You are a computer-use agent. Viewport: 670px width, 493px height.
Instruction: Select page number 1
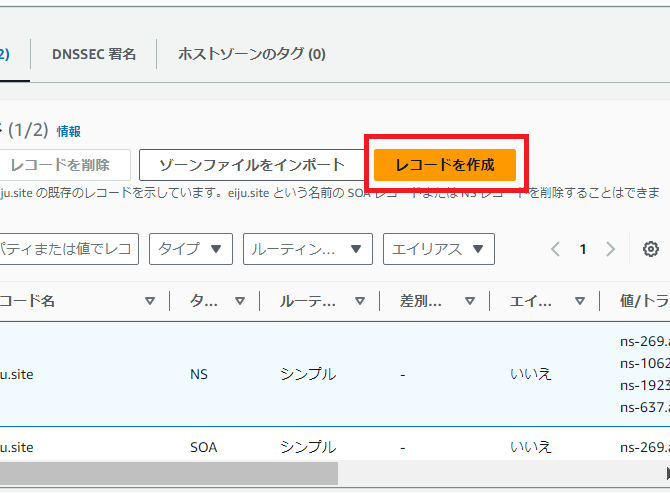tap(583, 249)
